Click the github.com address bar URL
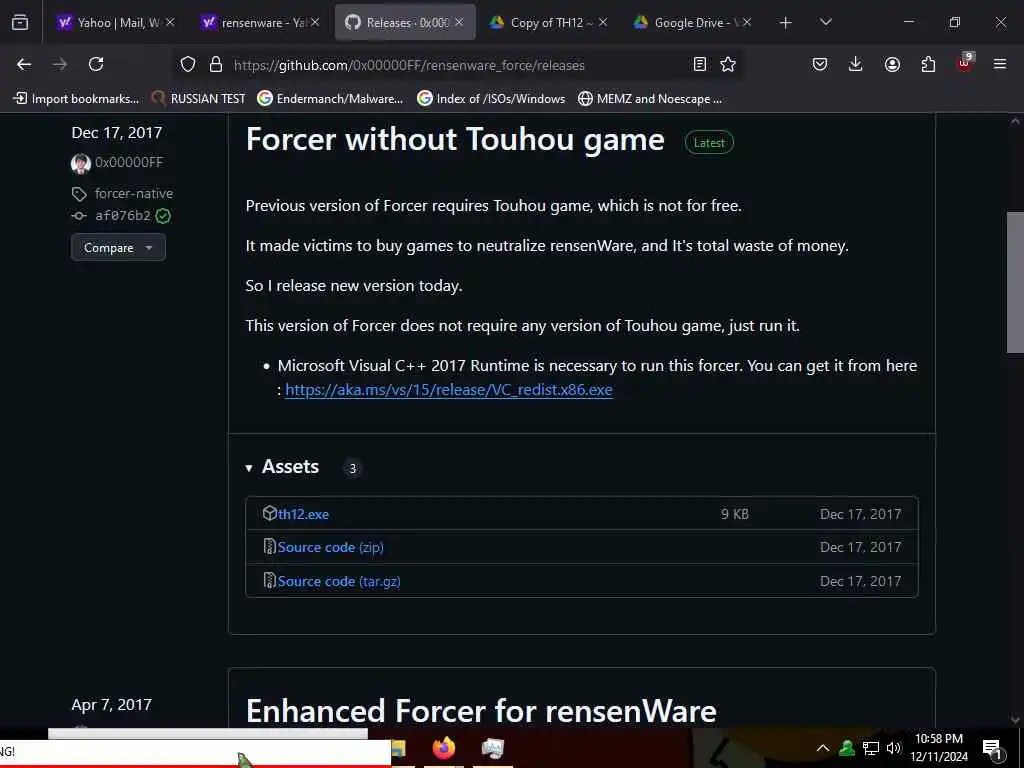Image resolution: width=1024 pixels, height=768 pixels. tap(409, 65)
